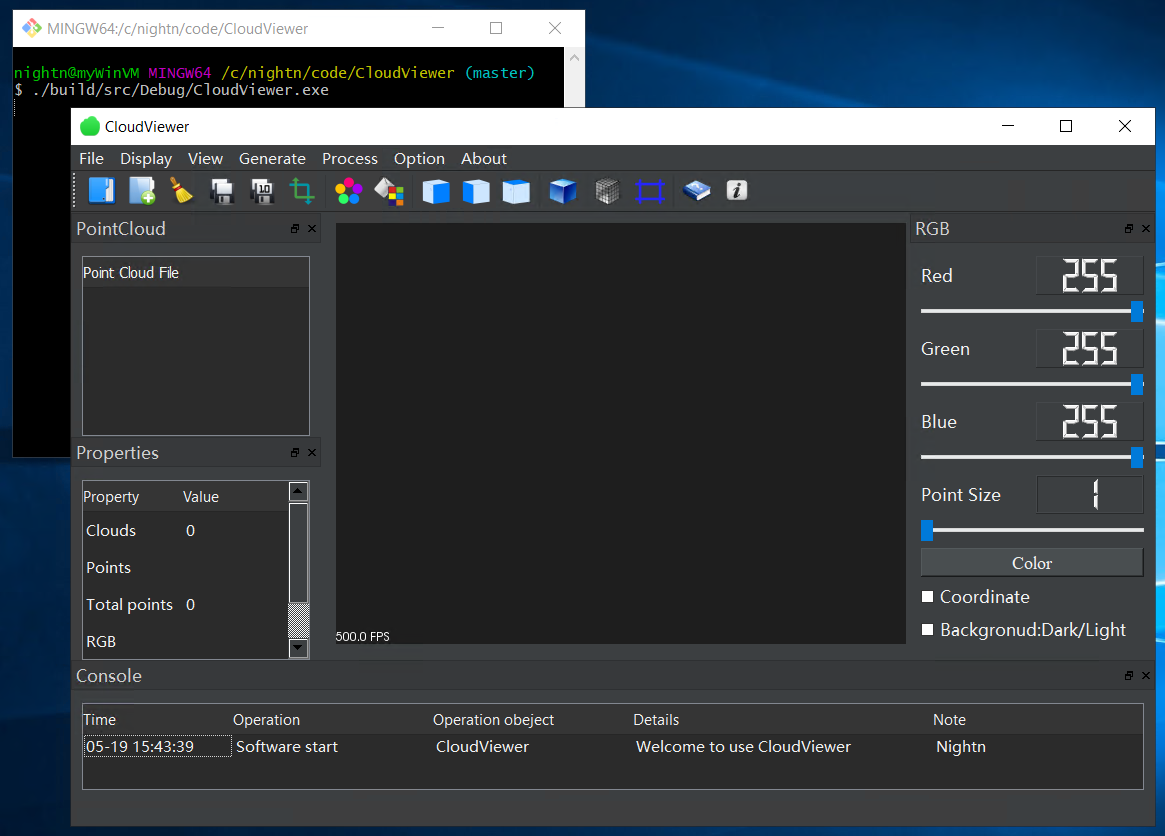Select the broom cleanup tool
The width and height of the screenshot is (1165, 836).
click(x=181, y=190)
